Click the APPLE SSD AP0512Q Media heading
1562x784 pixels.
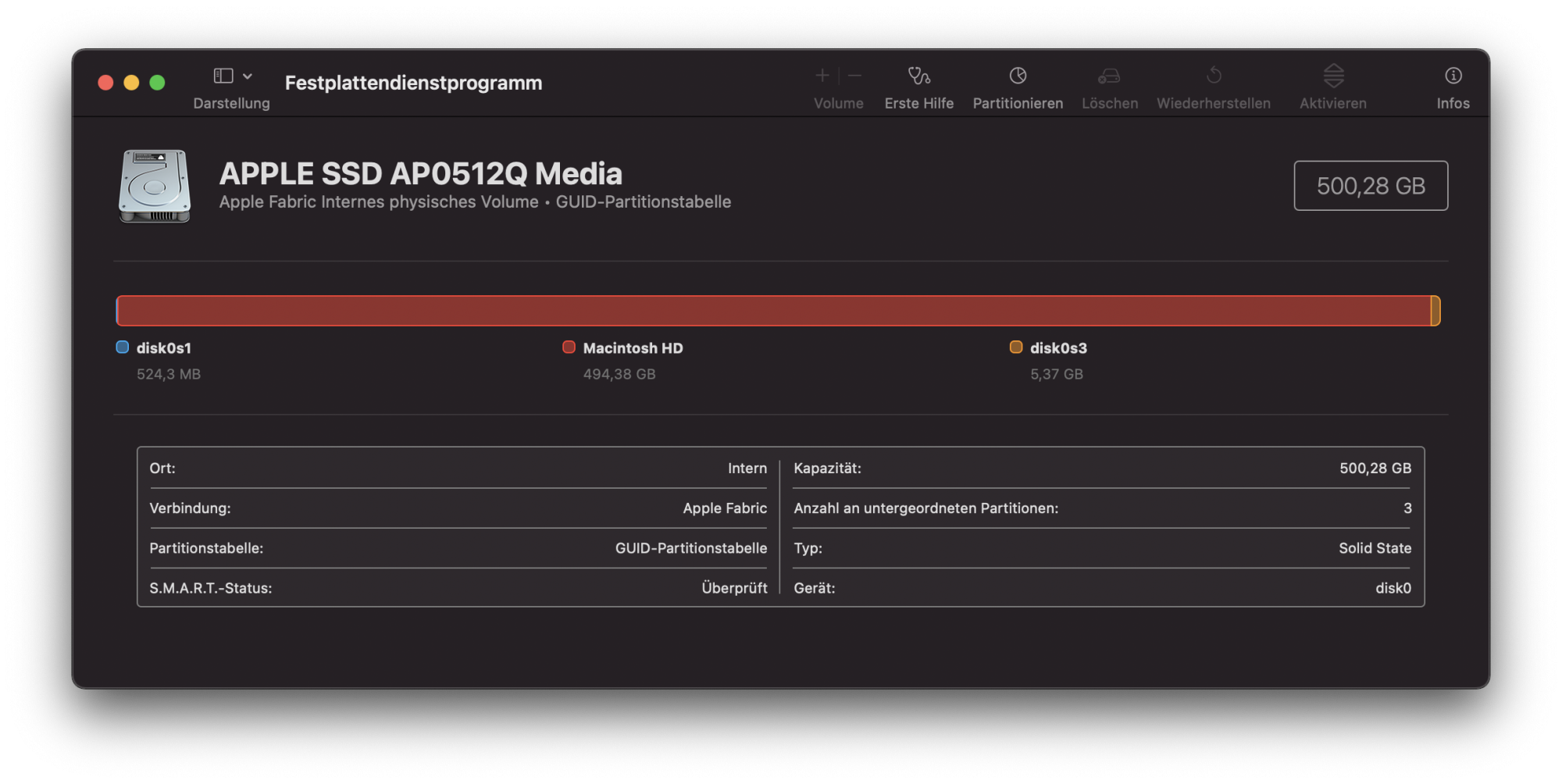(x=421, y=173)
